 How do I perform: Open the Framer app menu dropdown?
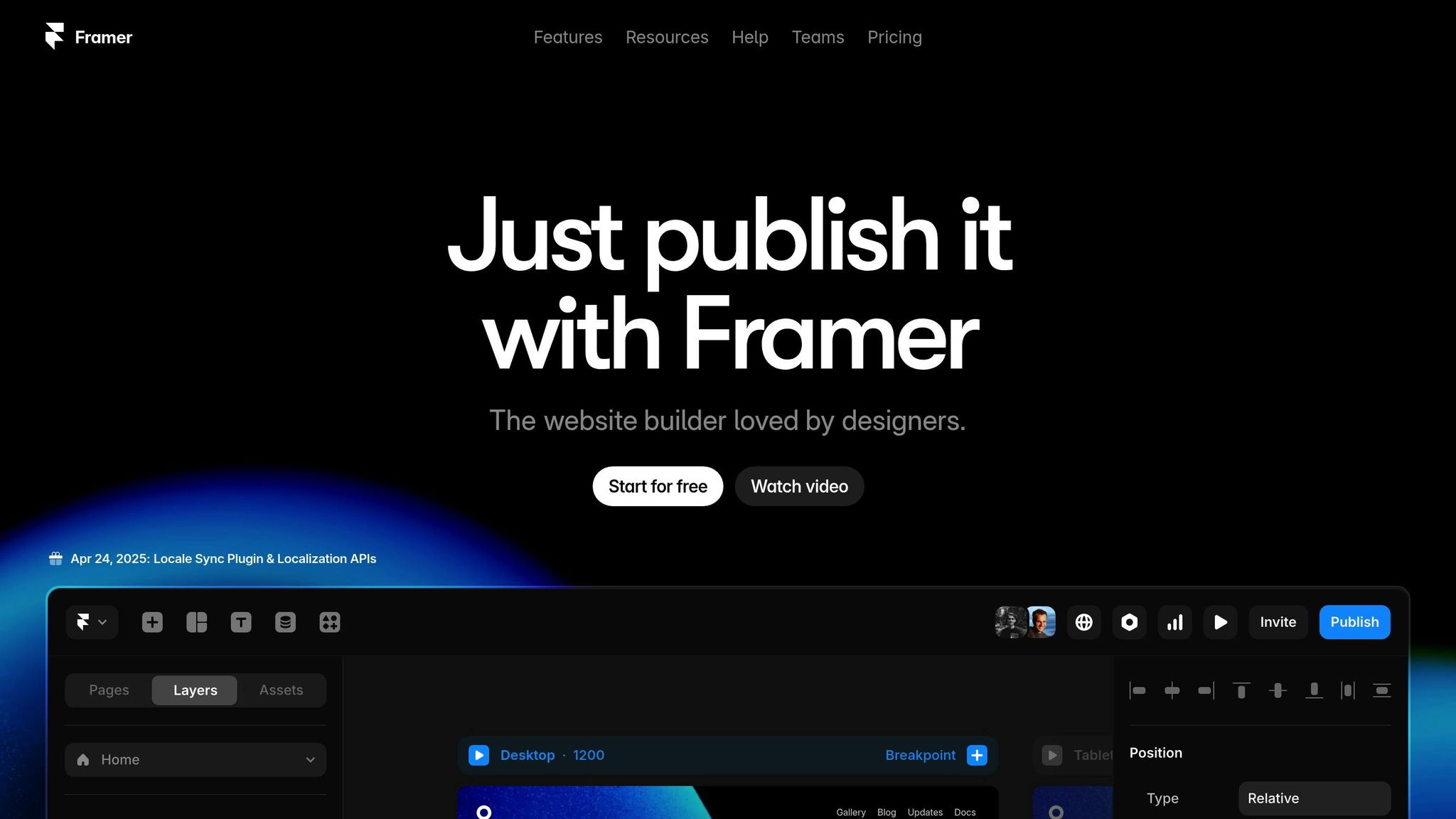pos(92,622)
